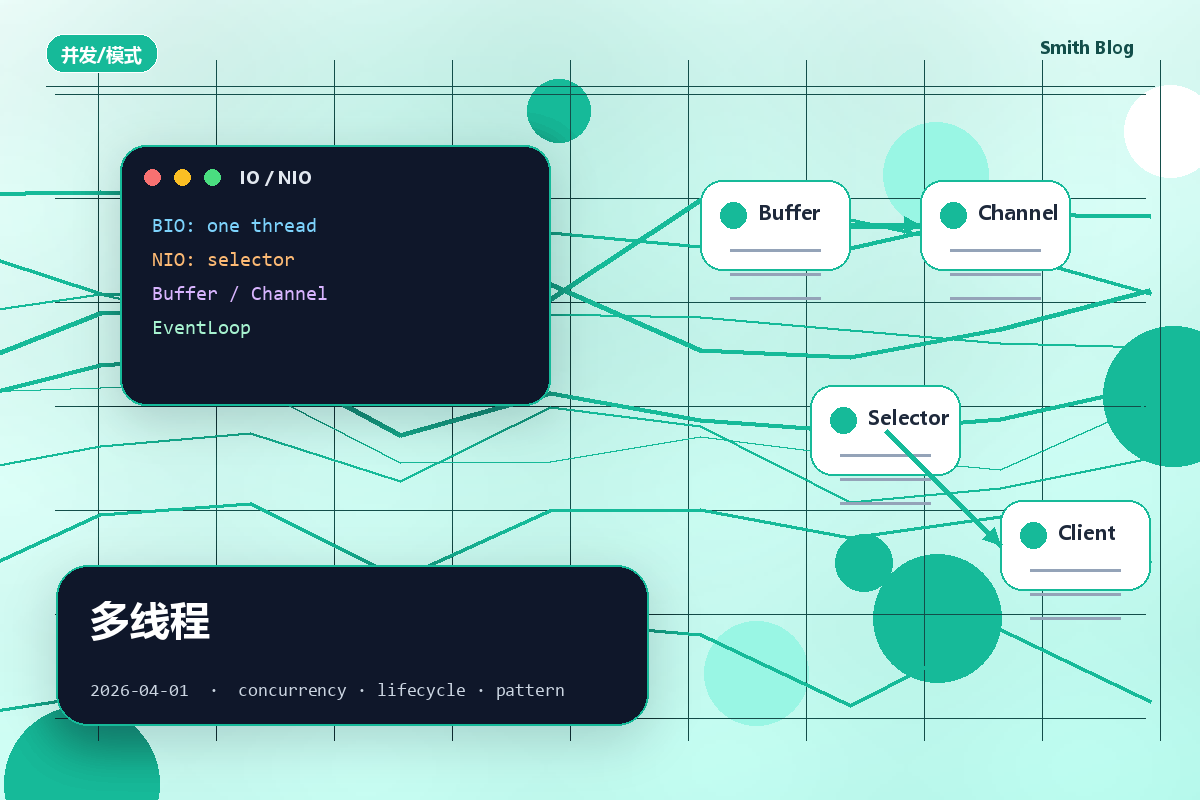This screenshot has height=800, width=1200.
Task: Click the date 2026-04-01
Action: pos(139,690)
